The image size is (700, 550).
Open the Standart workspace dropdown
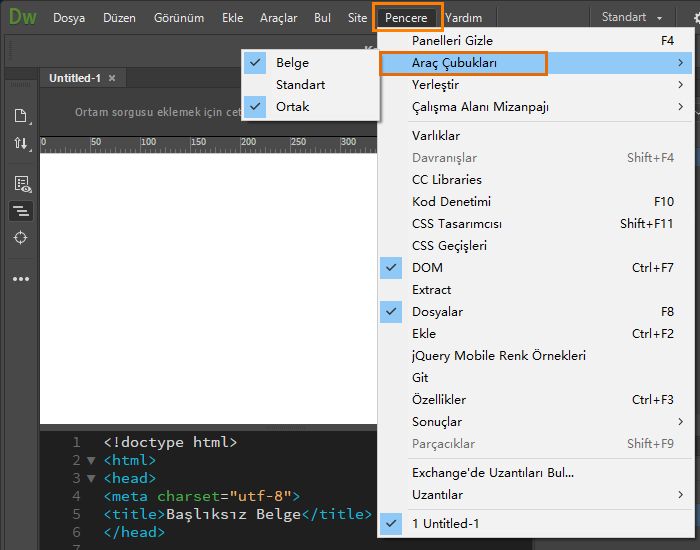pos(632,17)
